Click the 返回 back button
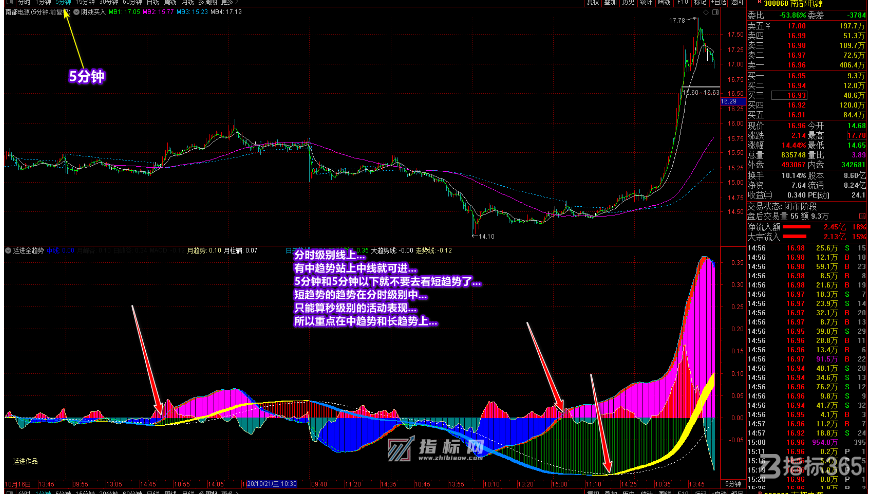 click(737, 3)
